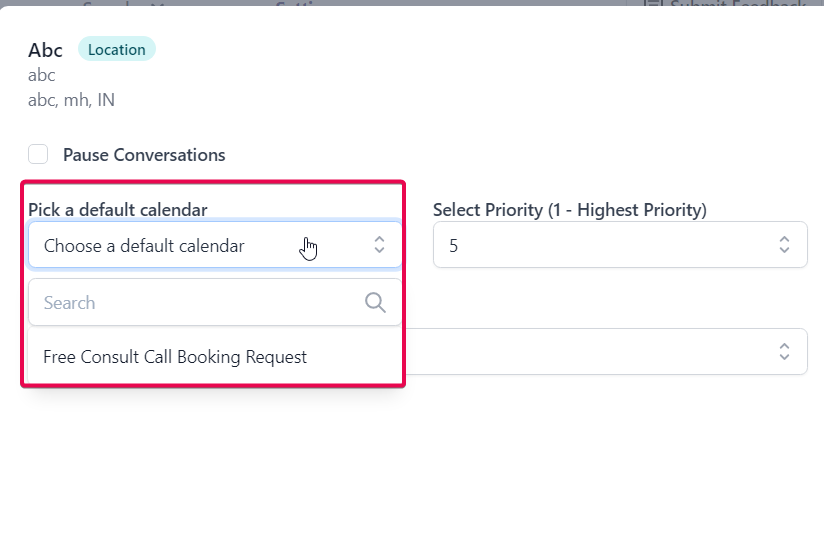Click placeholder text Choose a default calendar
Screen dimensions: 824x553
144,245
